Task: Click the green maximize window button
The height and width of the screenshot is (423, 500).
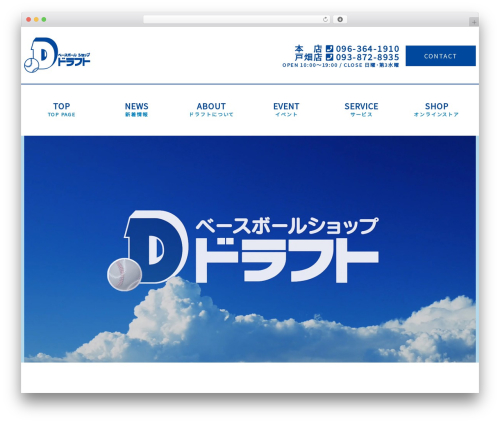Action: [44, 20]
